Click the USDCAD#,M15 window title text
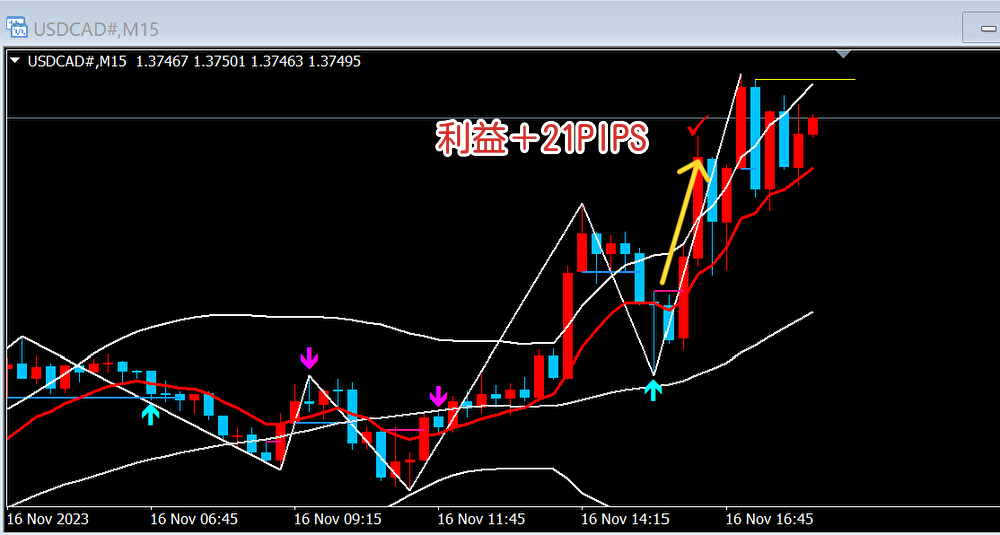This screenshot has width=1000, height=535. 96,29
